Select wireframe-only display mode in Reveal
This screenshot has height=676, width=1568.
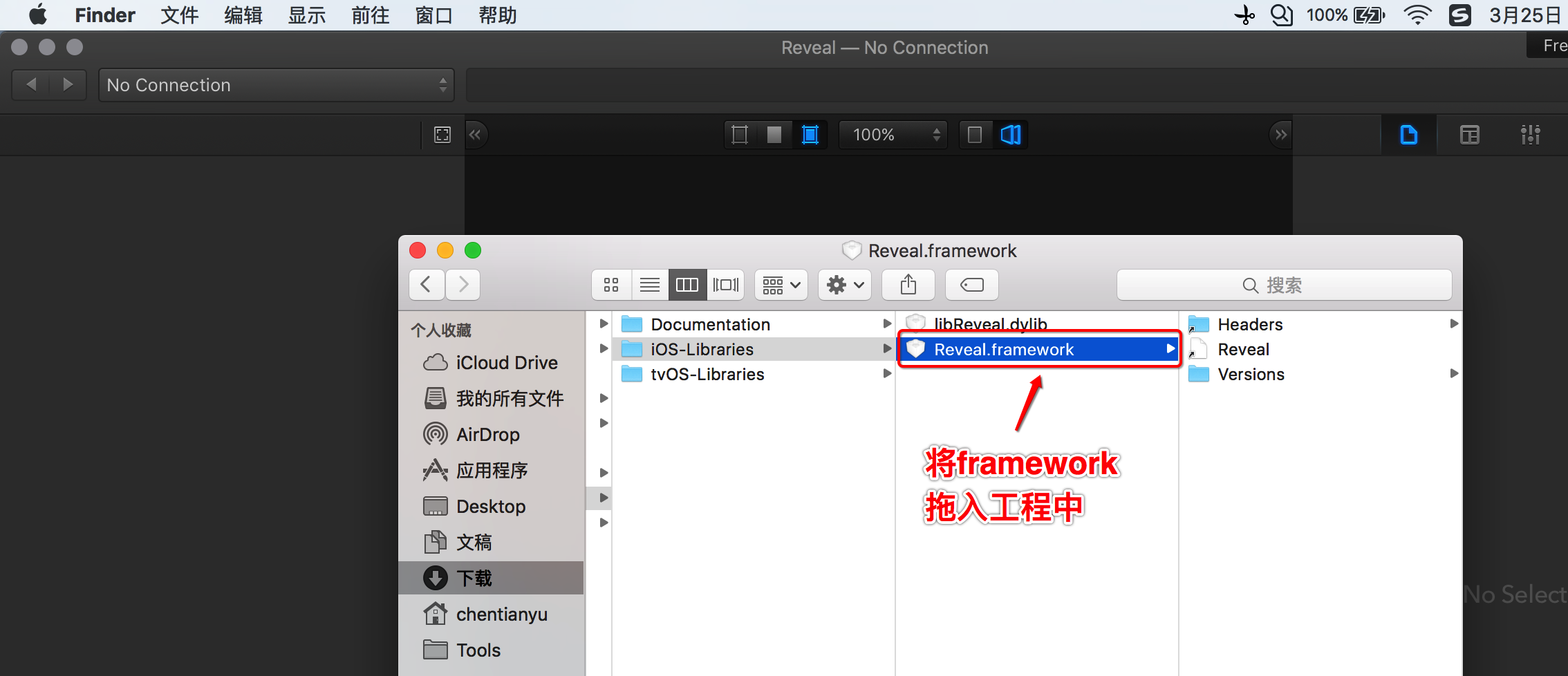tap(740, 135)
